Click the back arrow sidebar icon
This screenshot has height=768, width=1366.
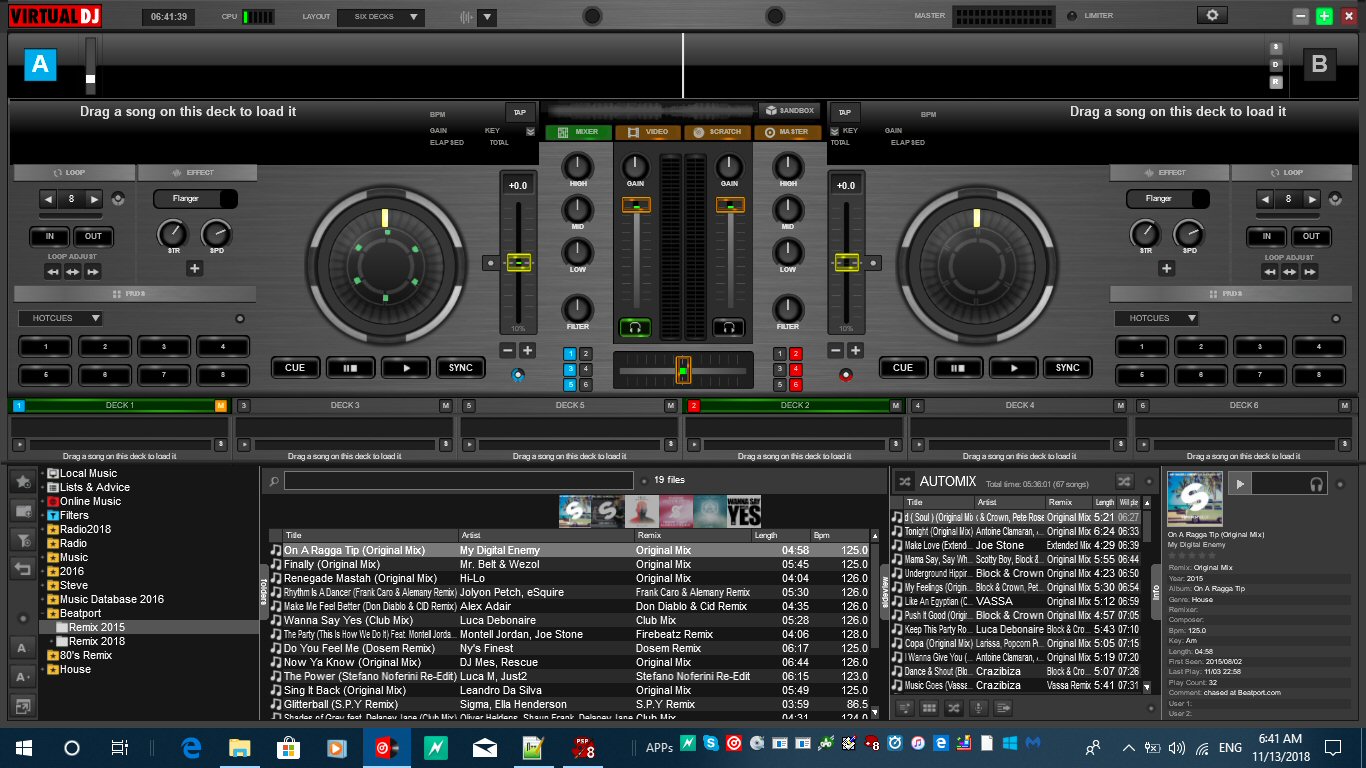[x=22, y=569]
